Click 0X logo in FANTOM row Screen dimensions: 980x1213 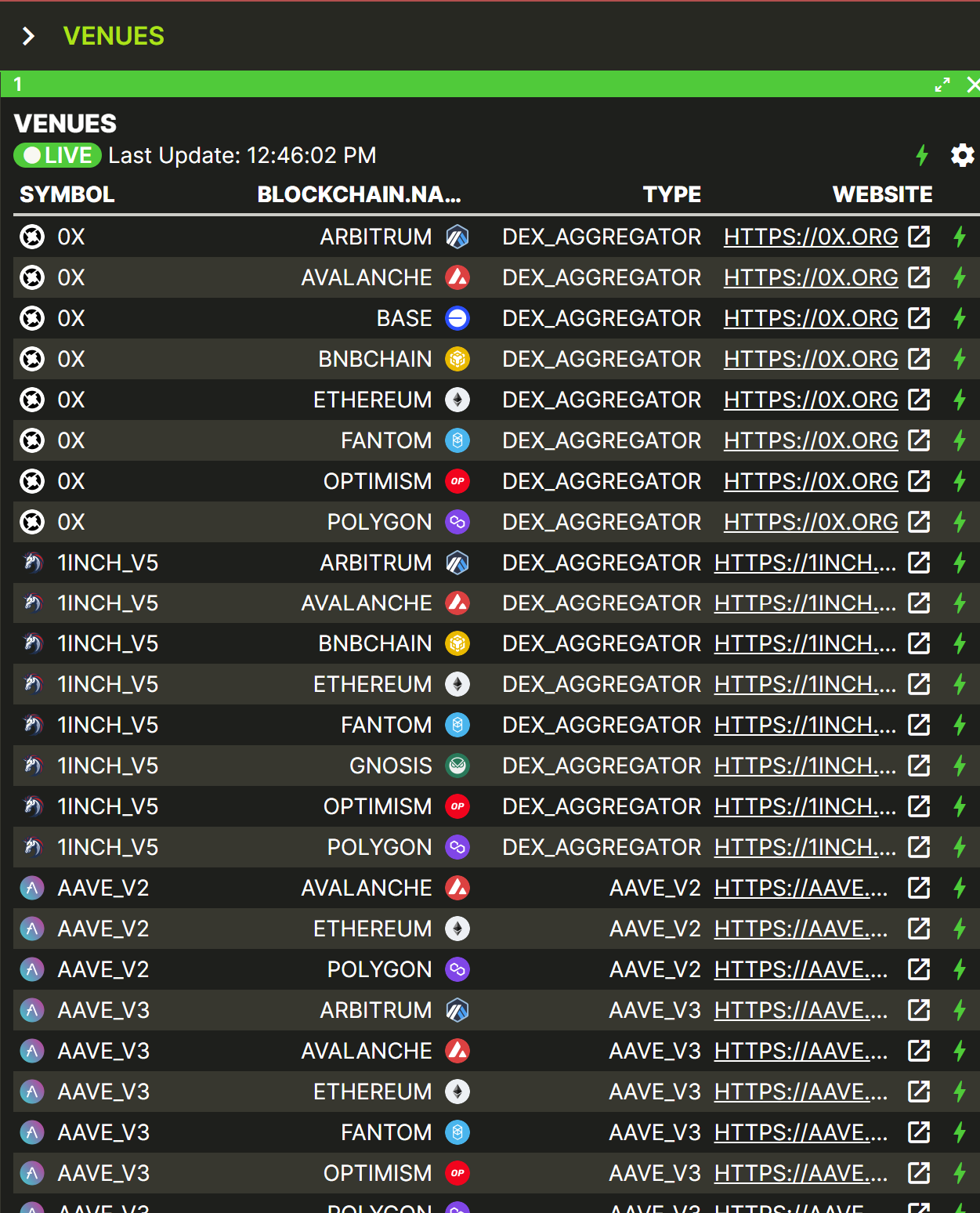(32, 440)
